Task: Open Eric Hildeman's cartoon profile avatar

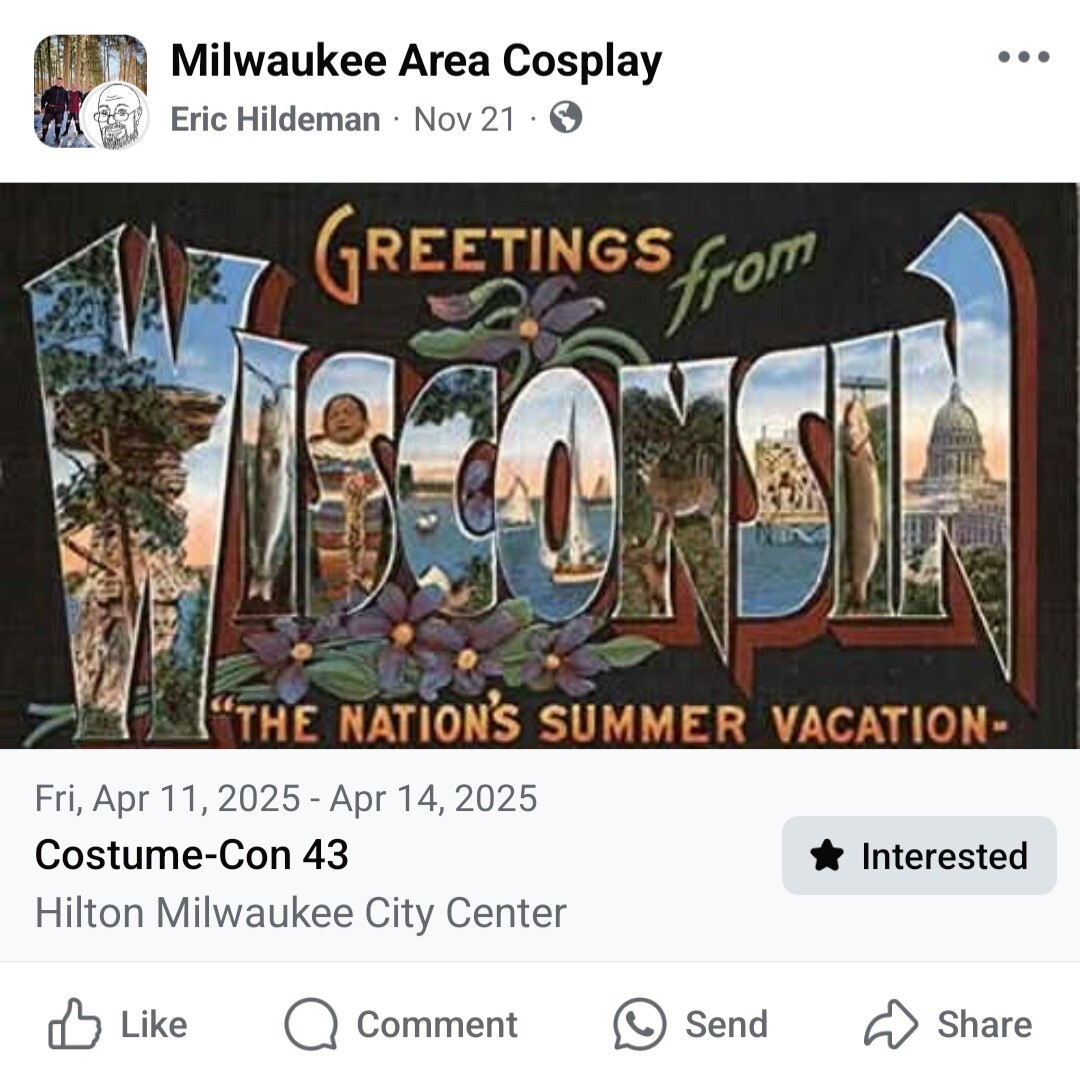Action: [115, 116]
